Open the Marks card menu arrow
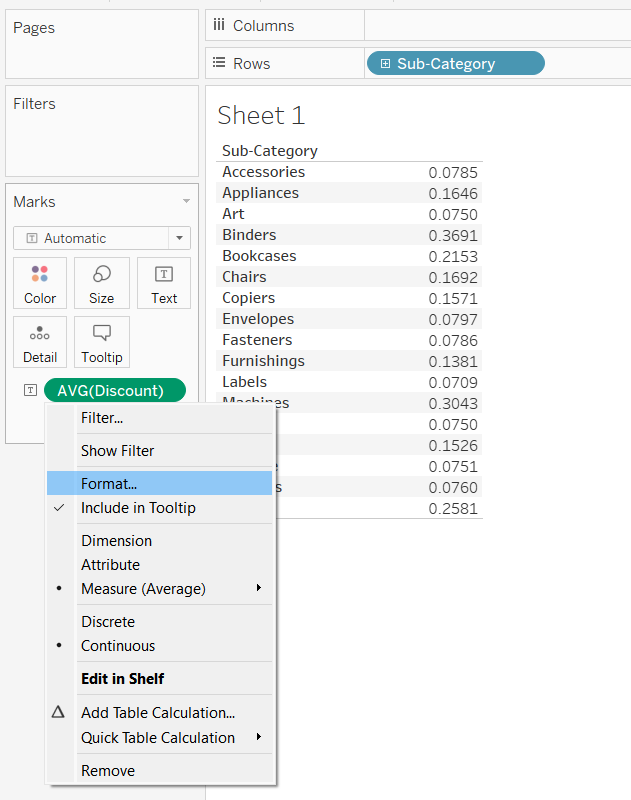Screen dimensions: 631x800 coord(186,202)
